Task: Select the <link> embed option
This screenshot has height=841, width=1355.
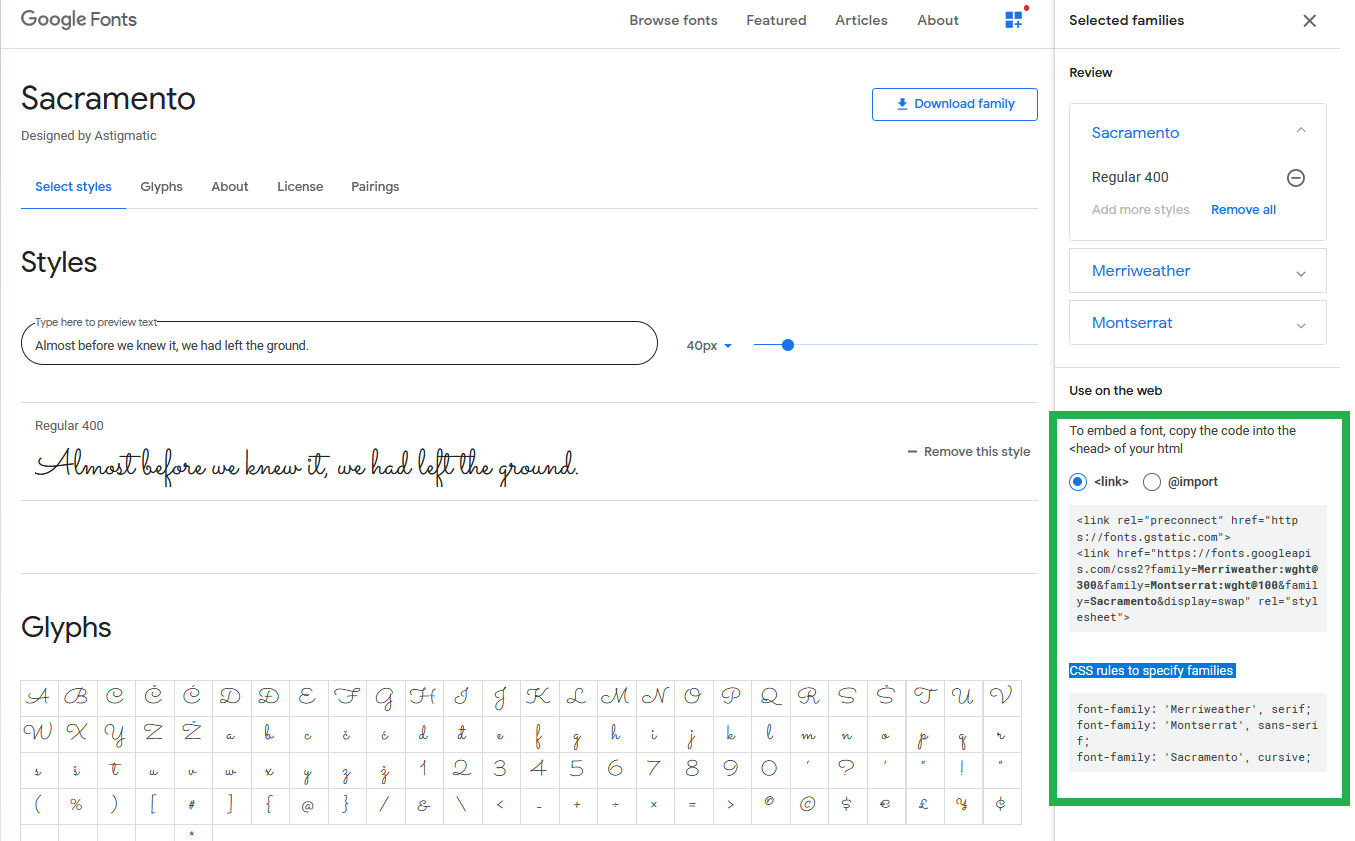Action: (x=1078, y=482)
